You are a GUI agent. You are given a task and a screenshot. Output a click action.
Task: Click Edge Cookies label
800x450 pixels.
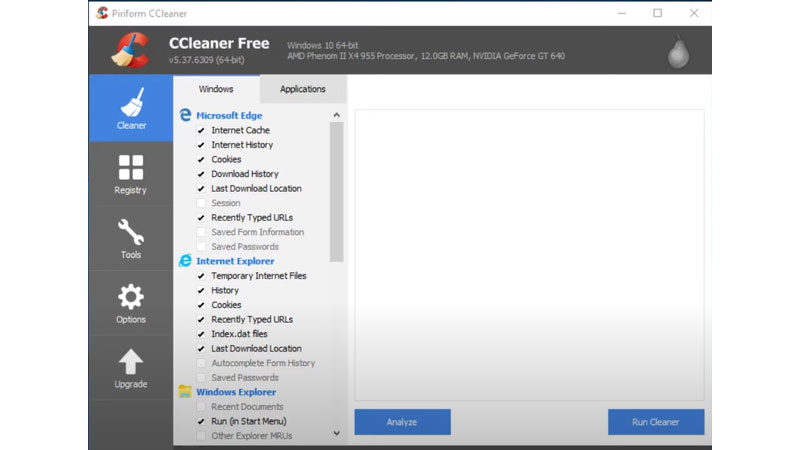226,159
